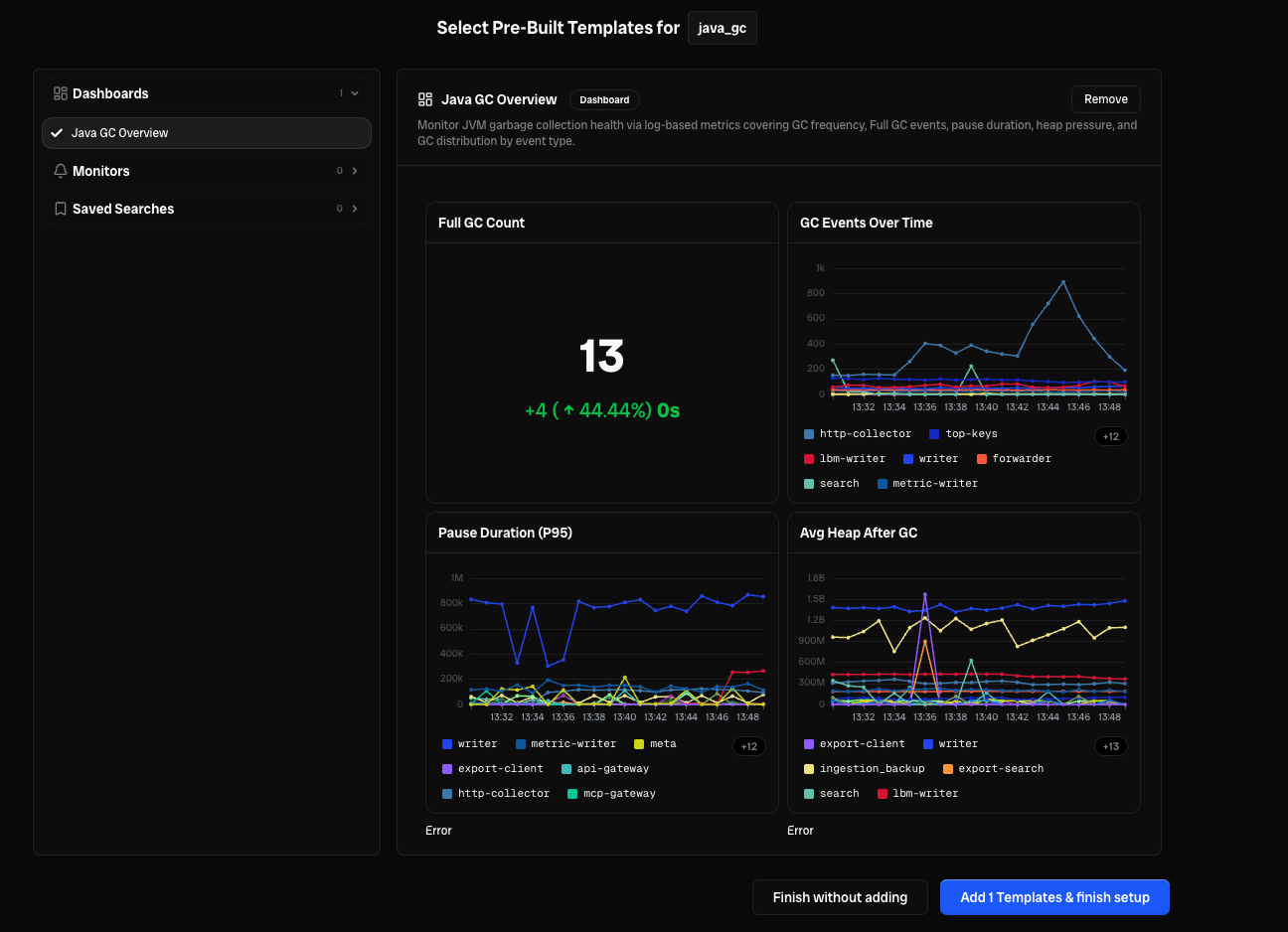Click mcp-gateway swatch in Pause Duration legend
The height and width of the screenshot is (932, 1288).
pos(572,794)
